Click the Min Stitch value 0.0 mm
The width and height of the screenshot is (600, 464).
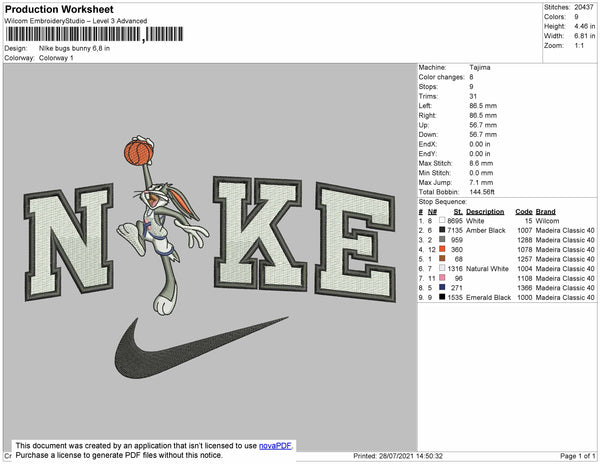[x=481, y=173]
